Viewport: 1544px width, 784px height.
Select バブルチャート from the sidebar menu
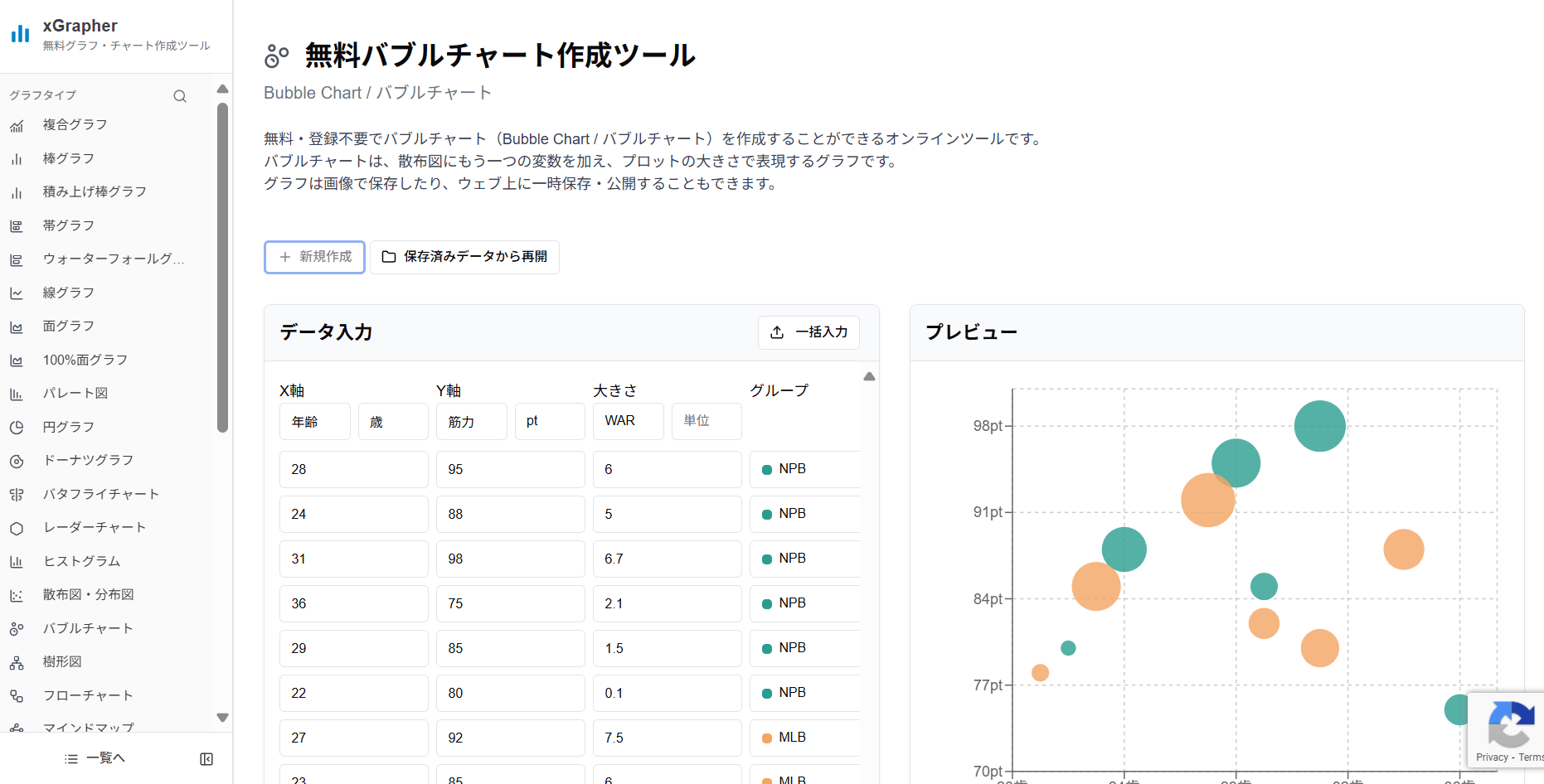(x=17, y=628)
